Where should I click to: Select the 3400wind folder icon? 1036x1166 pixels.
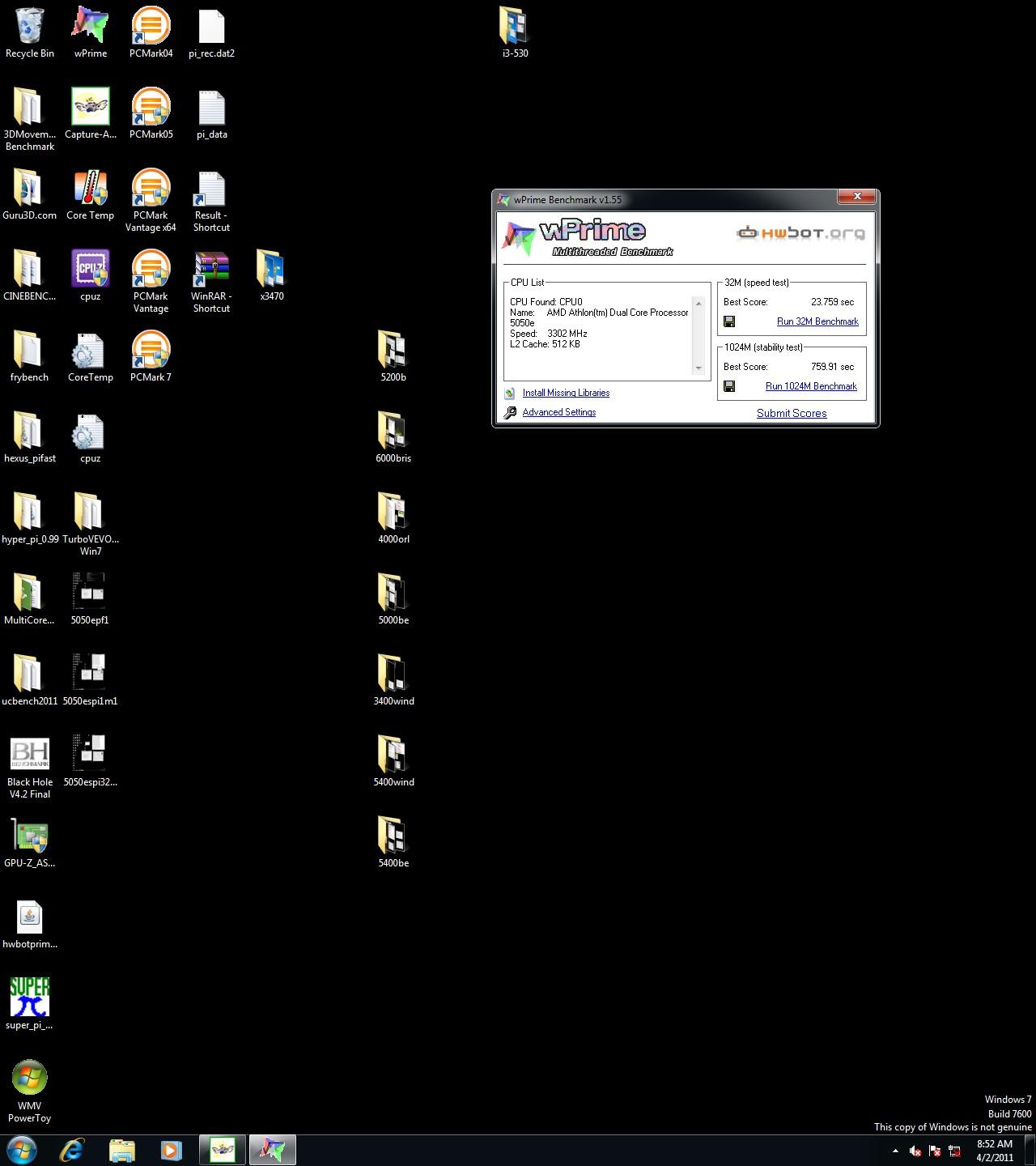393,674
